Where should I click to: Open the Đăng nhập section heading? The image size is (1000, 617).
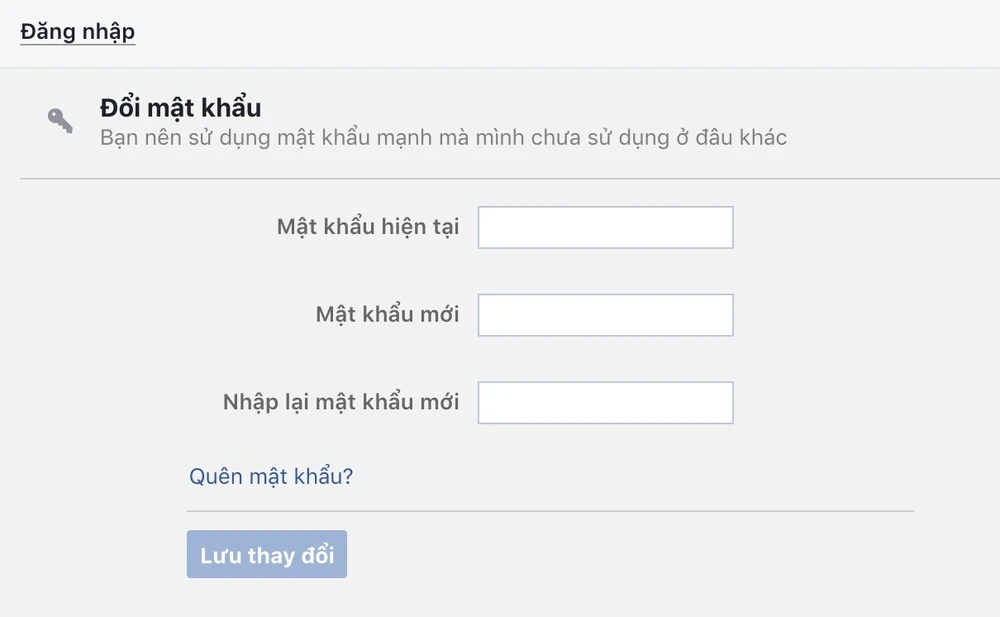(x=77, y=31)
